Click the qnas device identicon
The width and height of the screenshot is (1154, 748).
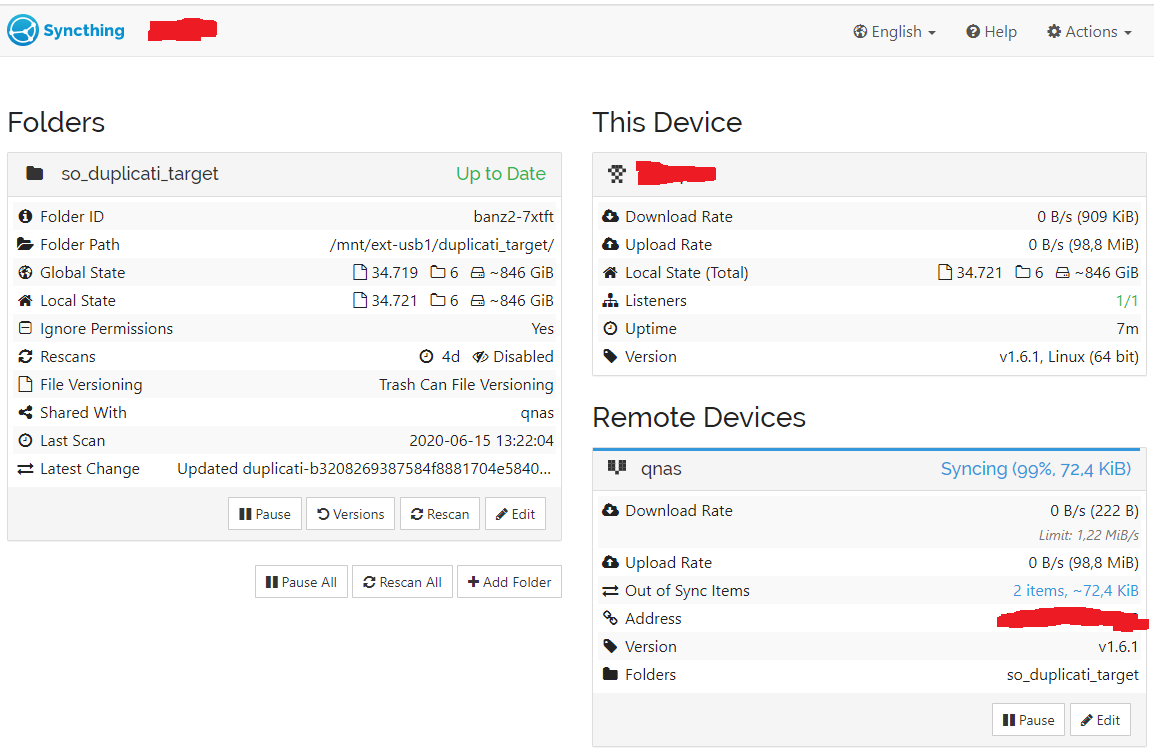pos(617,467)
